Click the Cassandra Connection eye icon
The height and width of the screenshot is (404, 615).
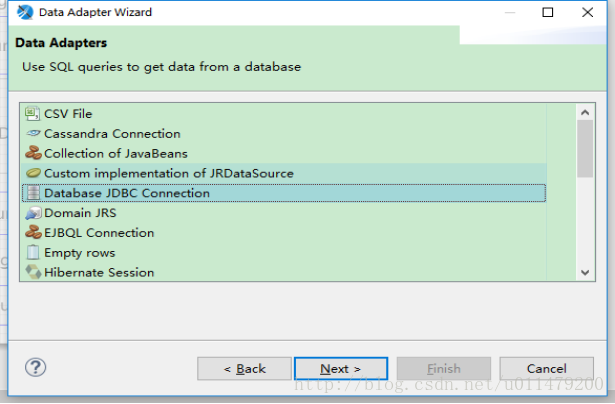(x=33, y=133)
